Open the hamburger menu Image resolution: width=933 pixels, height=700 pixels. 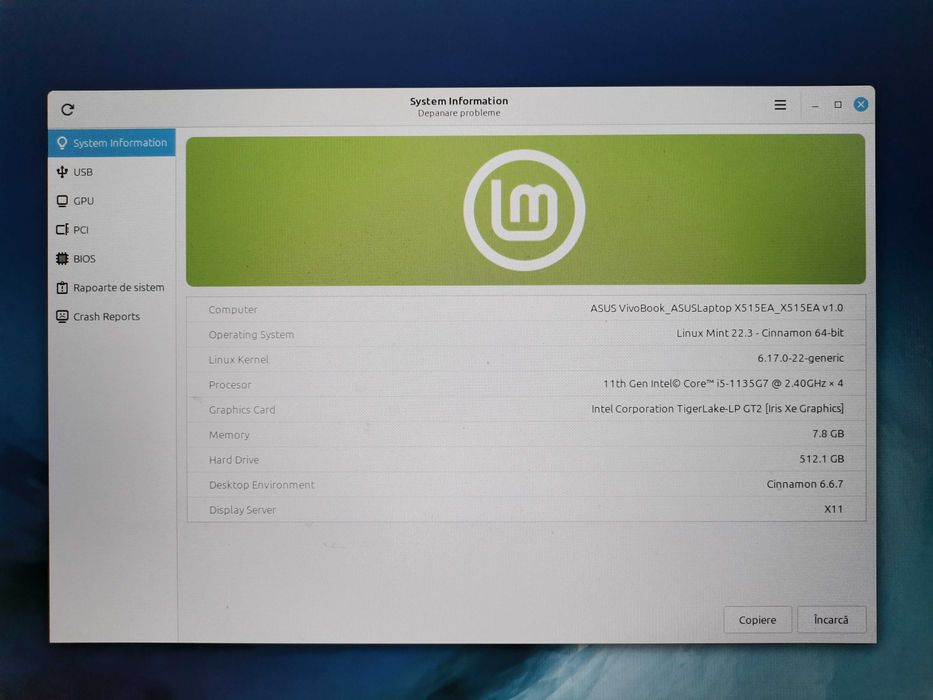pyautogui.click(x=780, y=105)
